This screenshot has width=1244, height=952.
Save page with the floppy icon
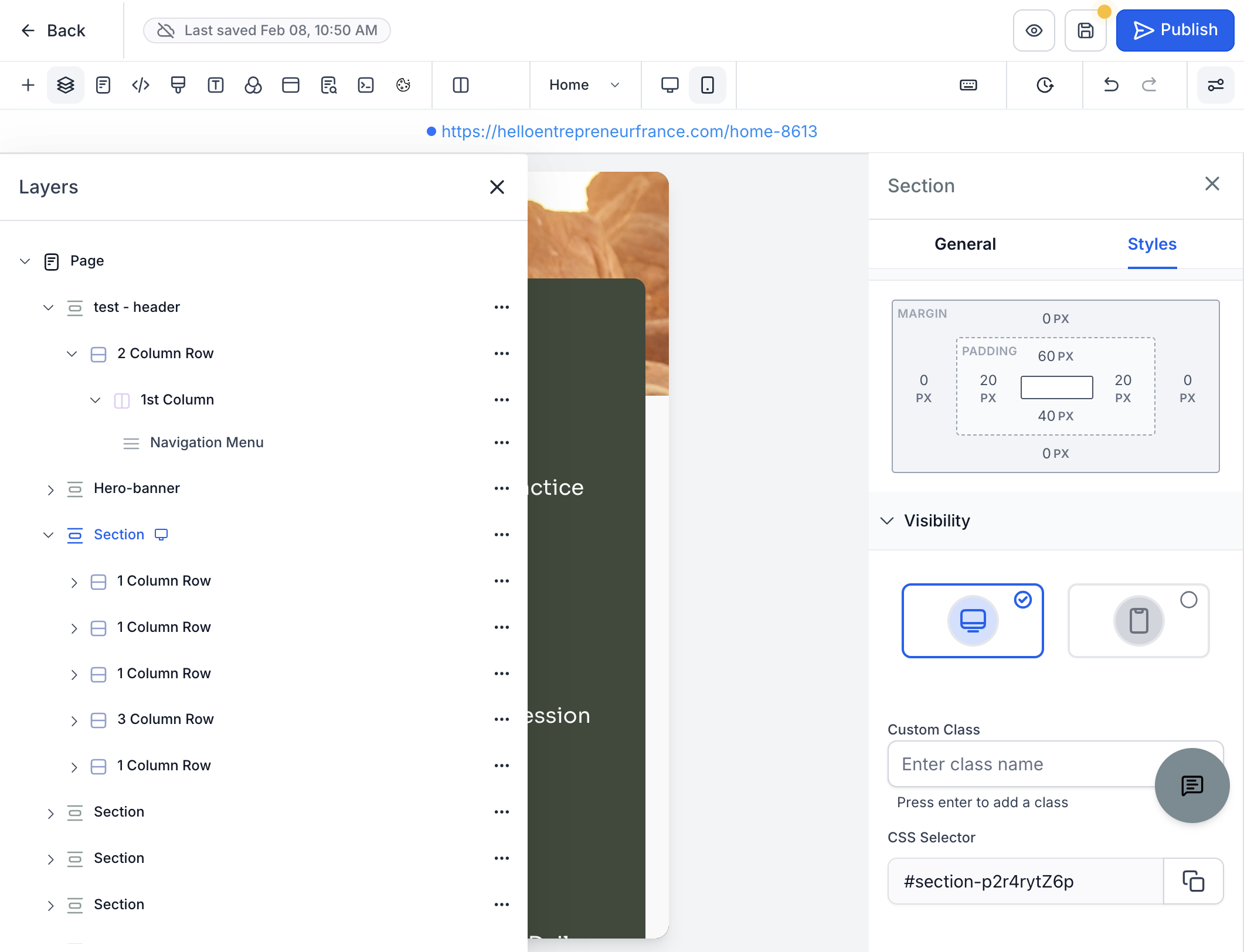(x=1086, y=30)
